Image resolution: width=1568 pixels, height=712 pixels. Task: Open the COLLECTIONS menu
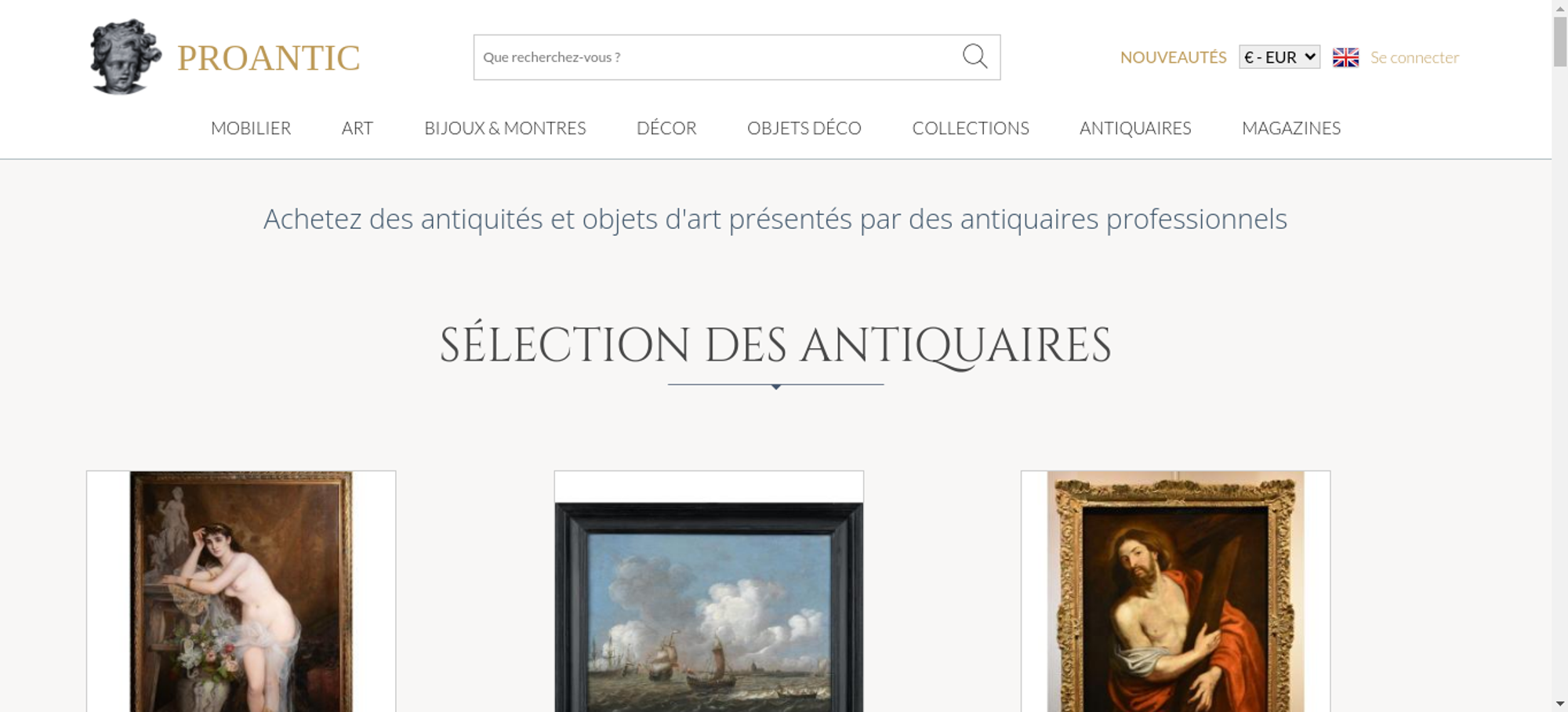971,128
